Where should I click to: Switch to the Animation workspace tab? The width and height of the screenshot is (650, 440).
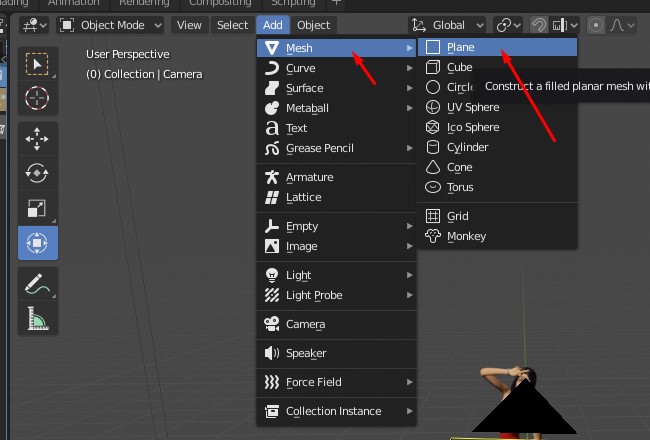click(x=73, y=3)
